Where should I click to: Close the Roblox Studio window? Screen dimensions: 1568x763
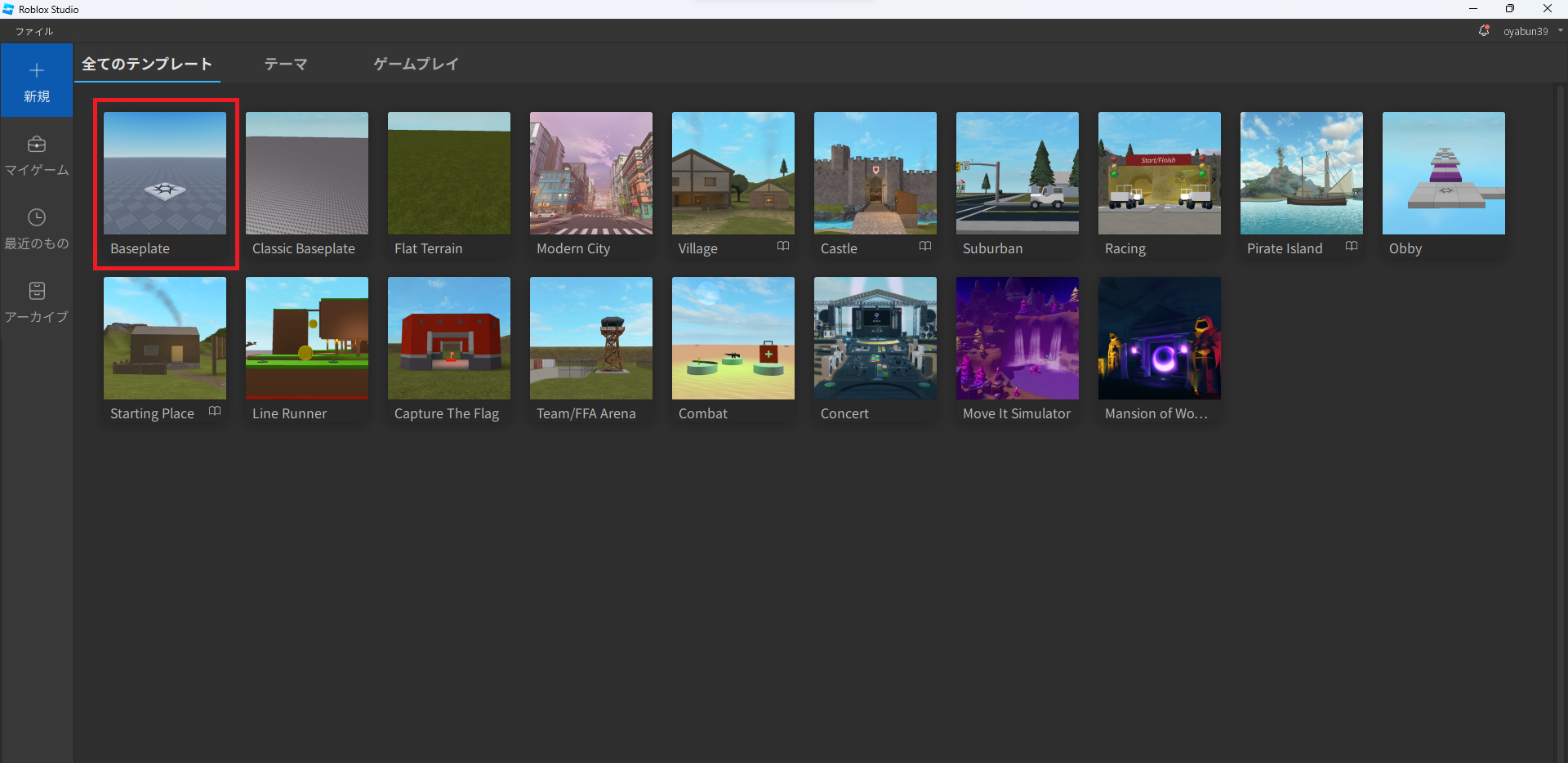[x=1548, y=9]
